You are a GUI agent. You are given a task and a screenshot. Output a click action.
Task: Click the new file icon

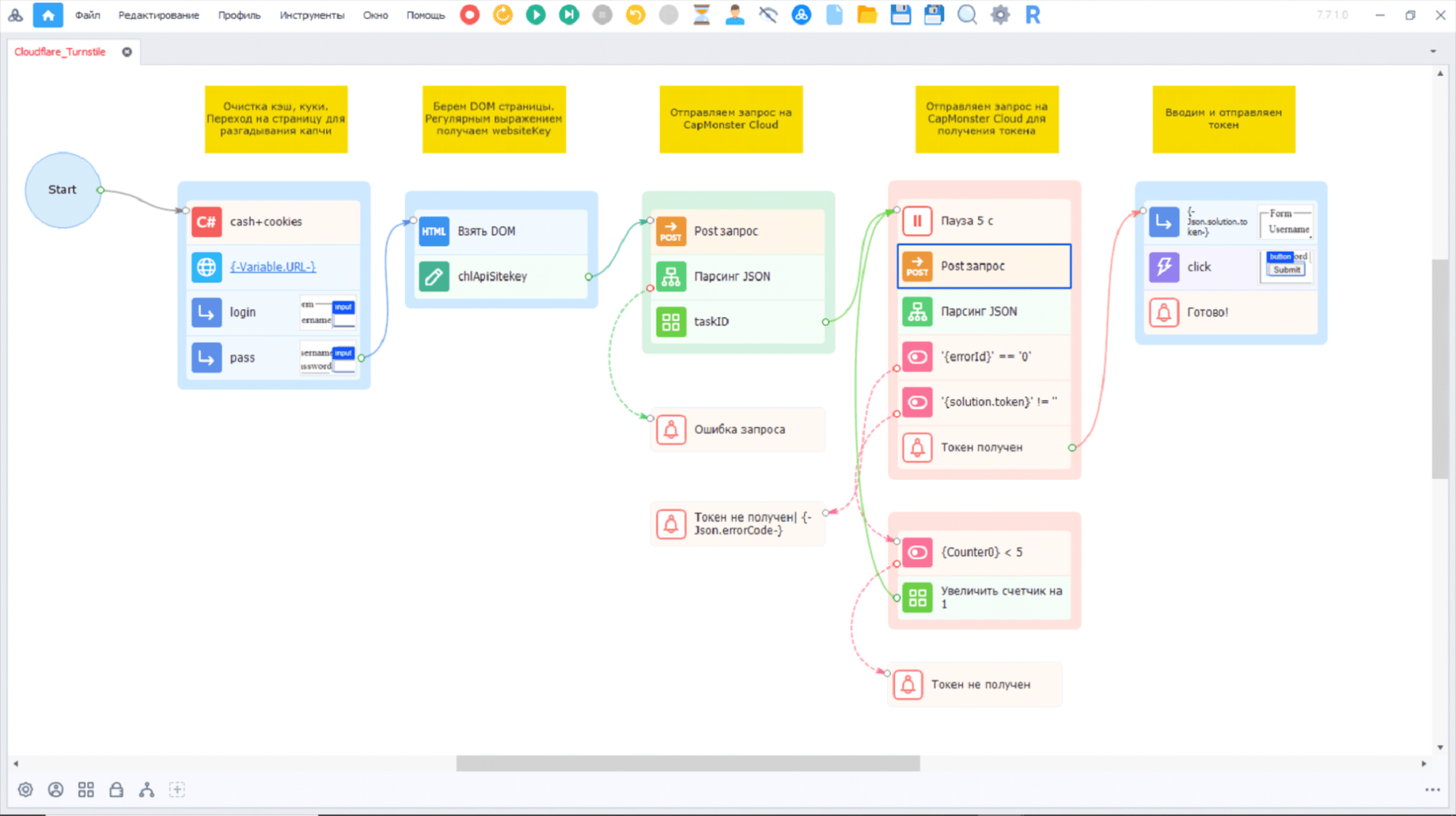[835, 15]
